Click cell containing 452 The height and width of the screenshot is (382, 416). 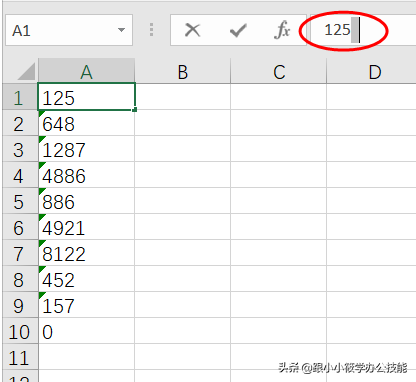point(86,279)
